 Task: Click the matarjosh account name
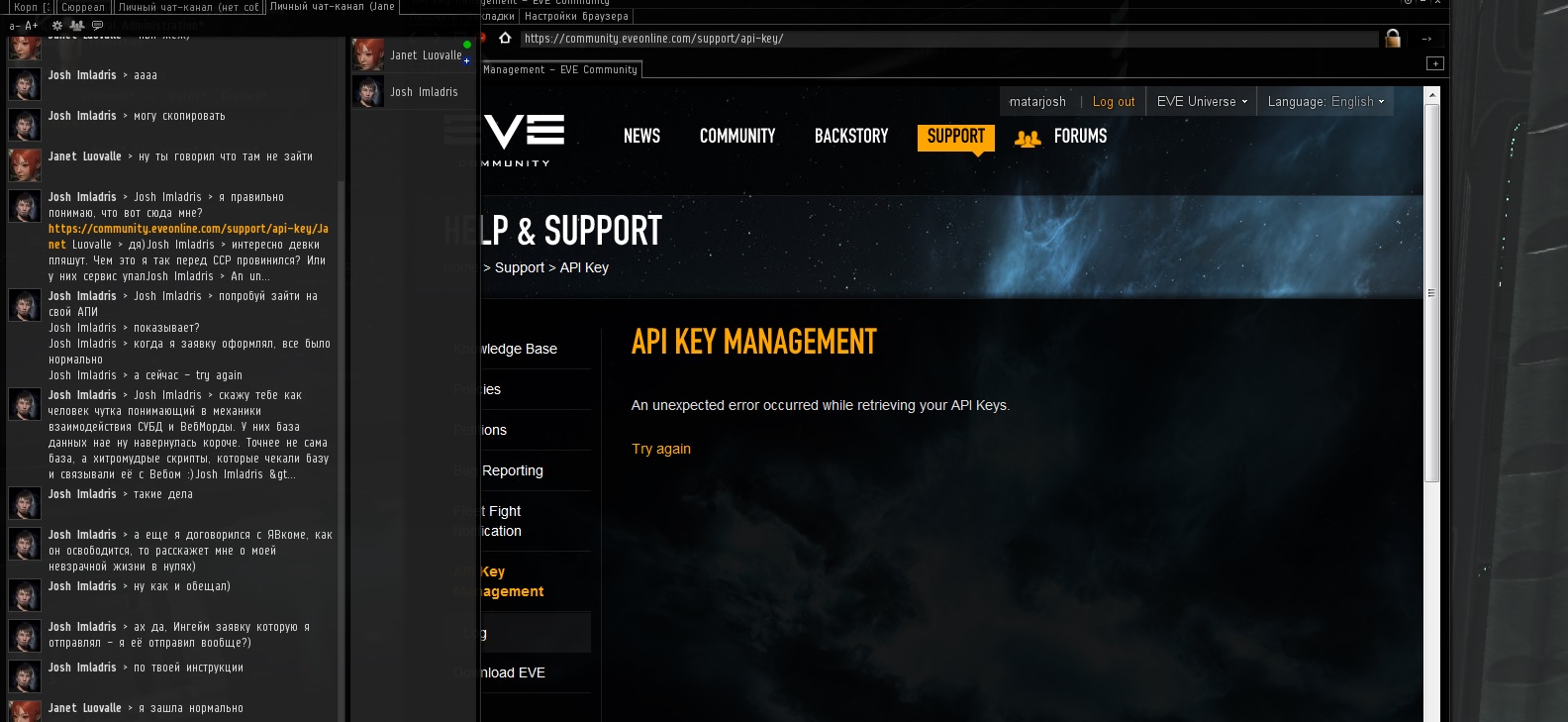pyautogui.click(x=1037, y=101)
